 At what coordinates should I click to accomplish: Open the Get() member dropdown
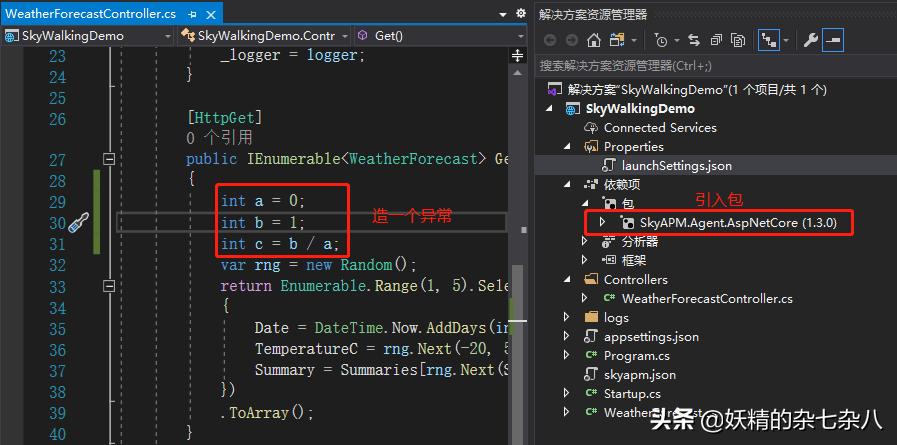(440, 36)
